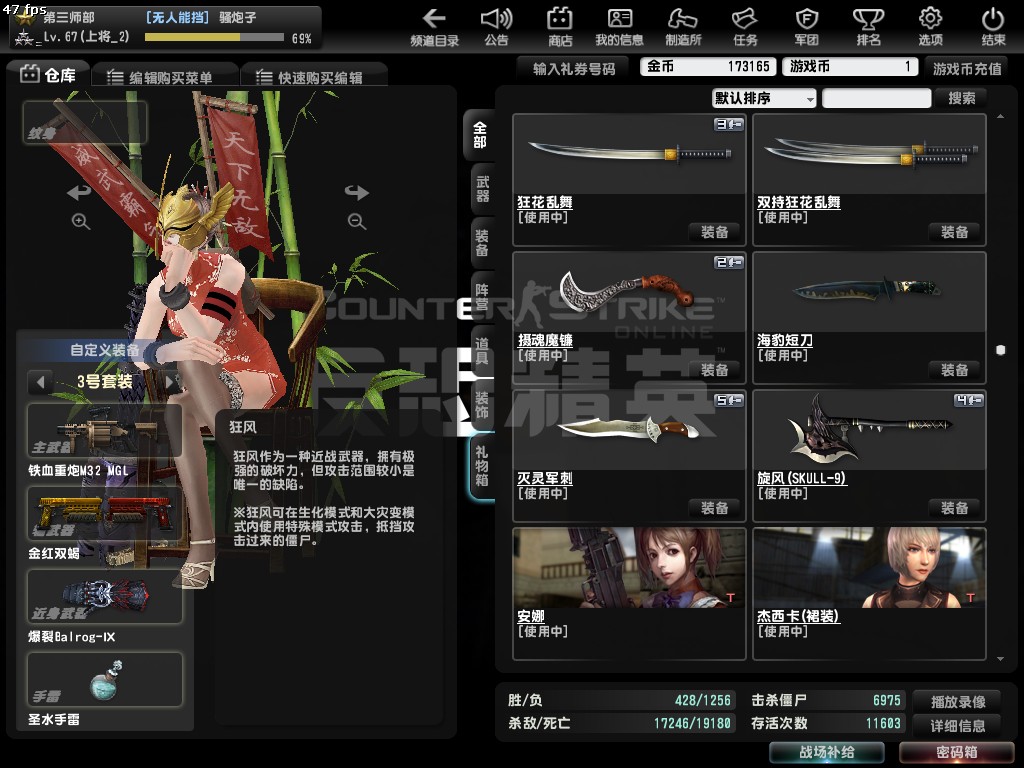The width and height of the screenshot is (1024, 768).
Task: Select the 装备 category tab
Action: point(482,243)
